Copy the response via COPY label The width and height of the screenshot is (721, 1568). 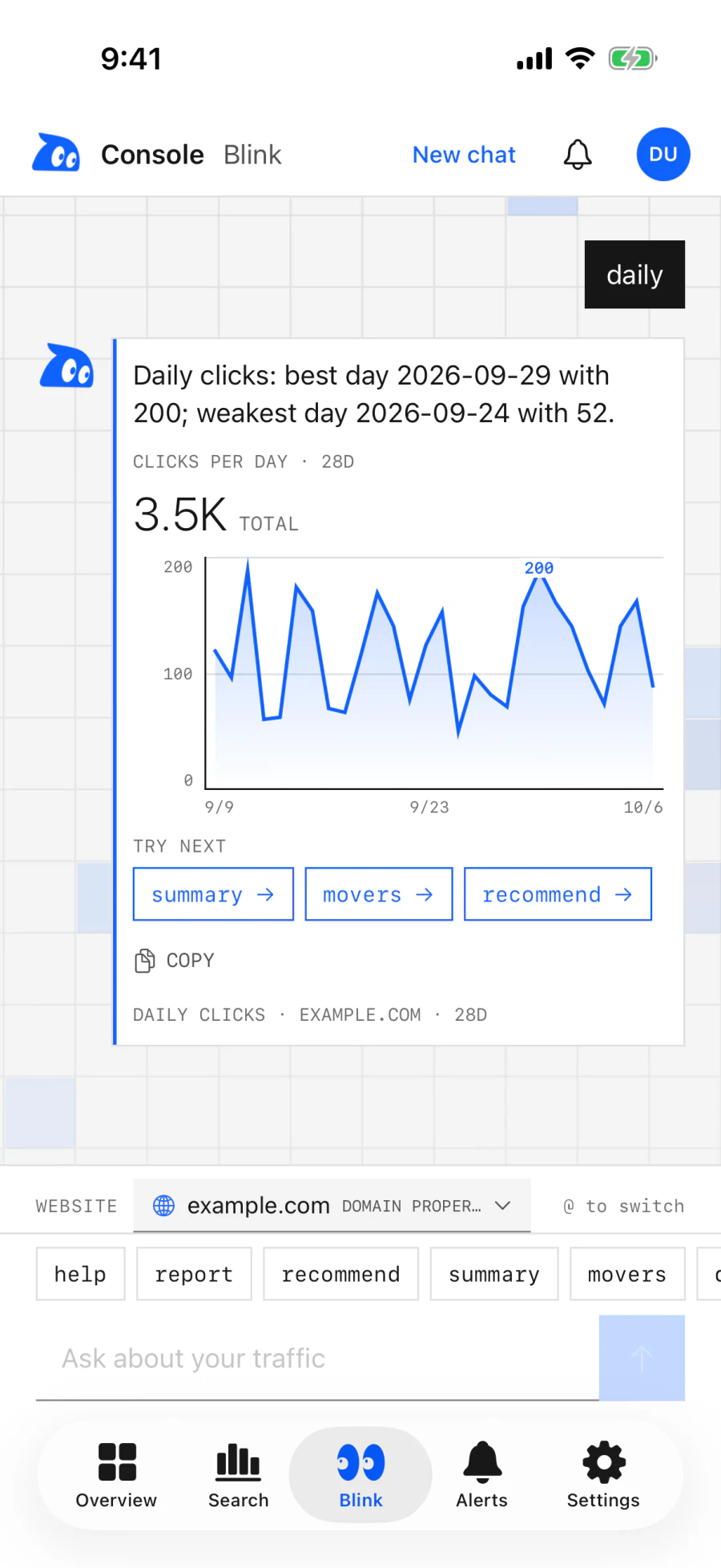pyautogui.click(x=190, y=960)
